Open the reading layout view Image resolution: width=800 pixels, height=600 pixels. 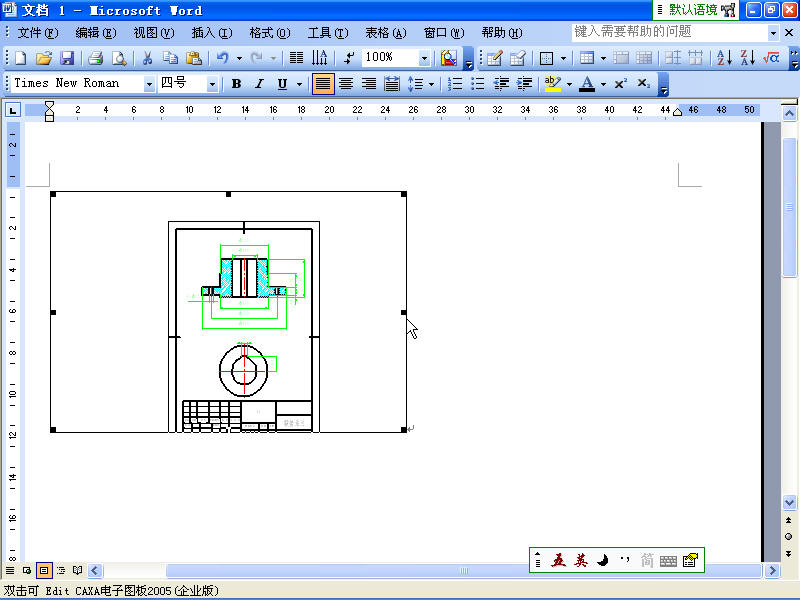(x=78, y=570)
